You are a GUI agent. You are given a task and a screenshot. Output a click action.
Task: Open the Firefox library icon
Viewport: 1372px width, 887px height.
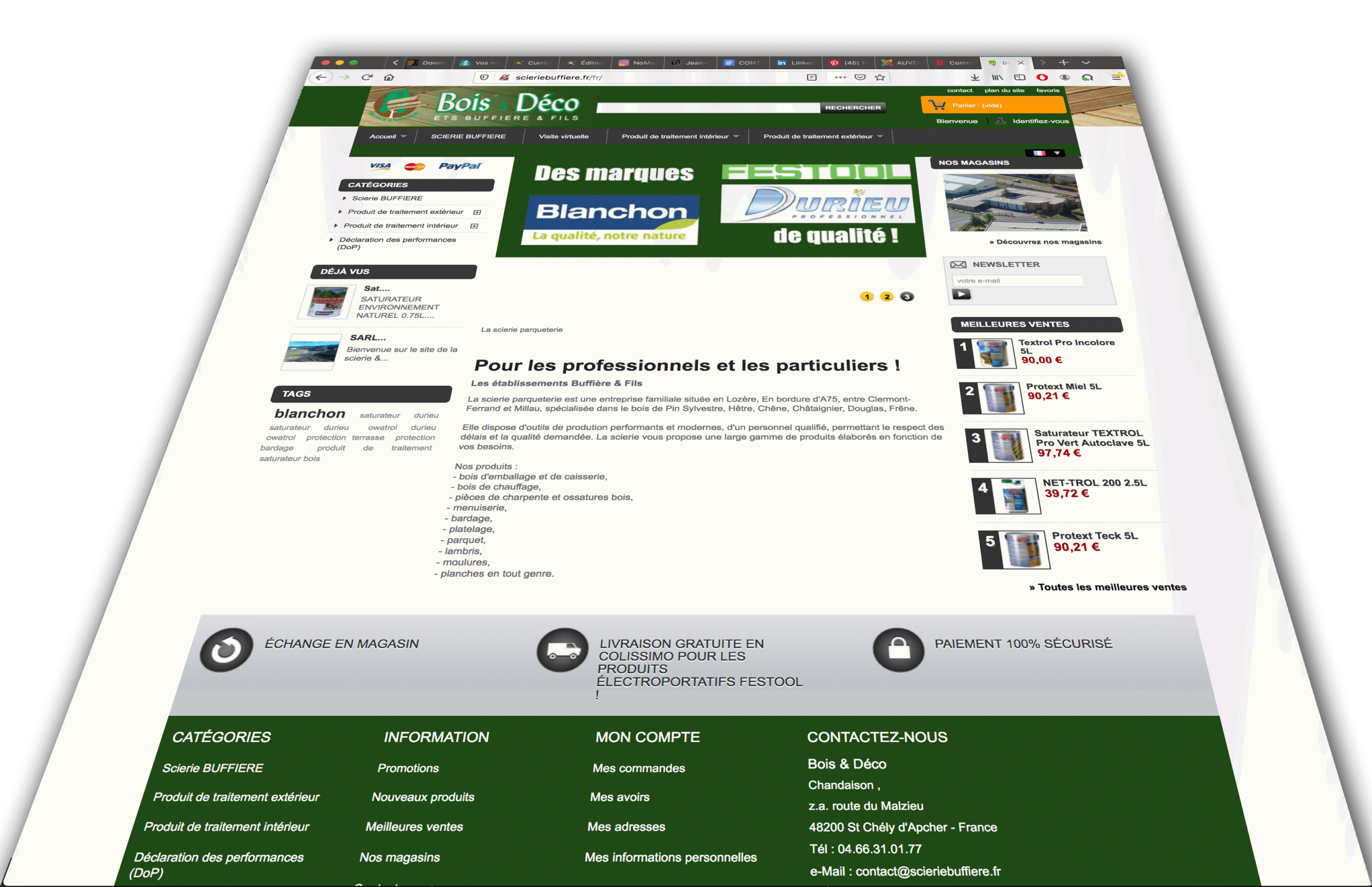coord(997,77)
